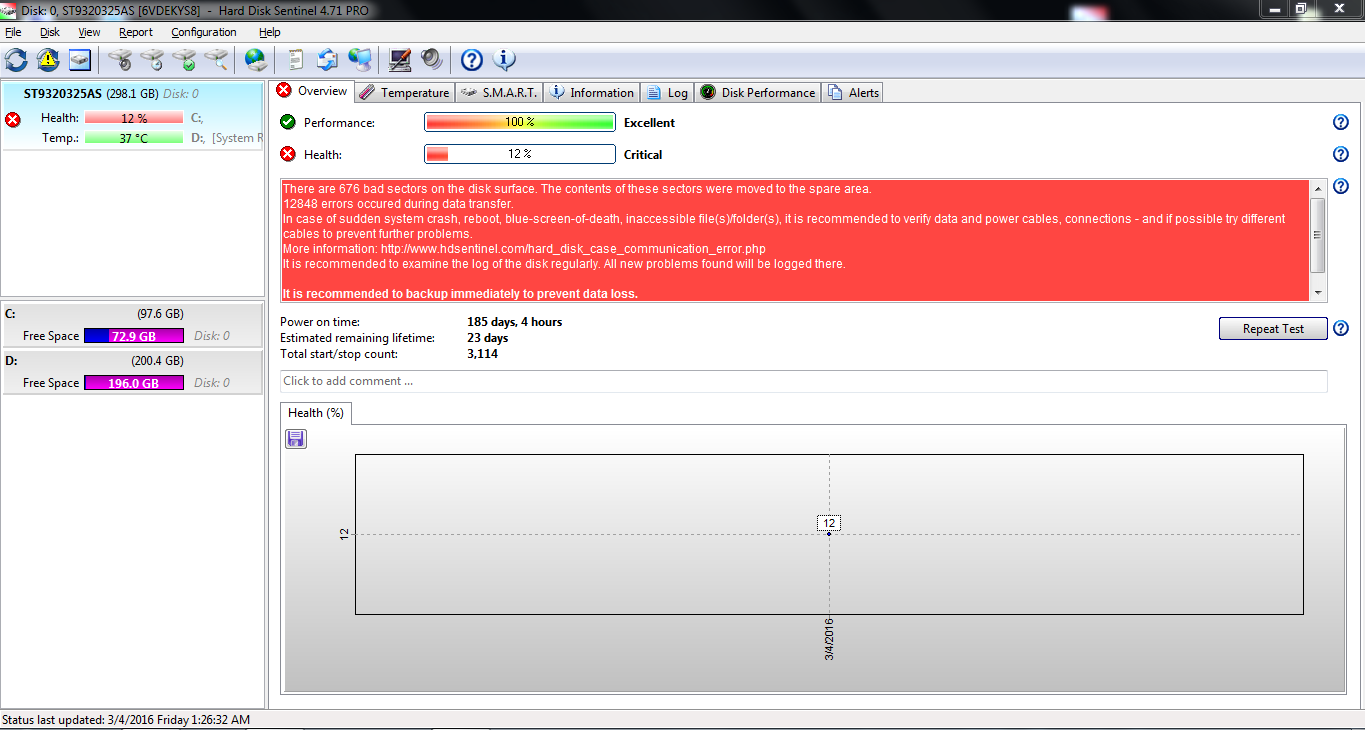Open the Disk Performance tab

coord(758,93)
